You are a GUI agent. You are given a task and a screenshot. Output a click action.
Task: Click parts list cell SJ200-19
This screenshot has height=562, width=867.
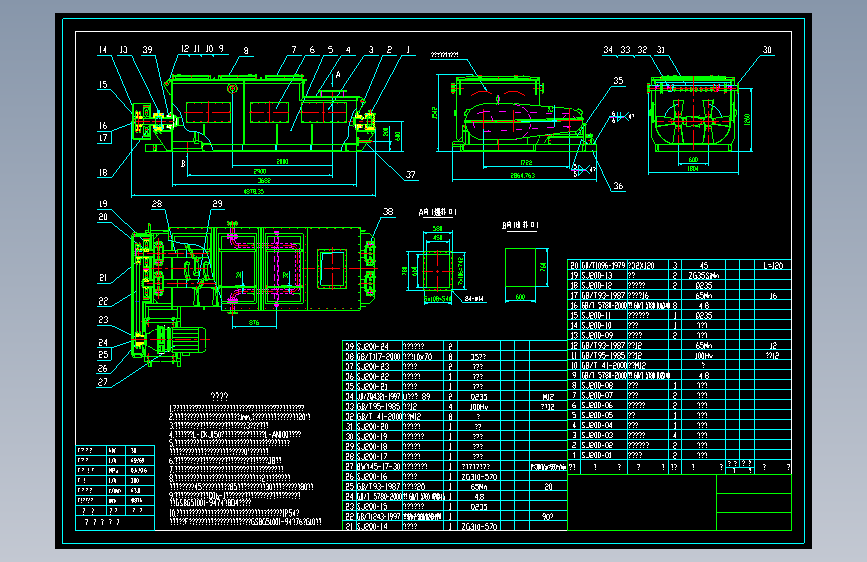[373, 436]
